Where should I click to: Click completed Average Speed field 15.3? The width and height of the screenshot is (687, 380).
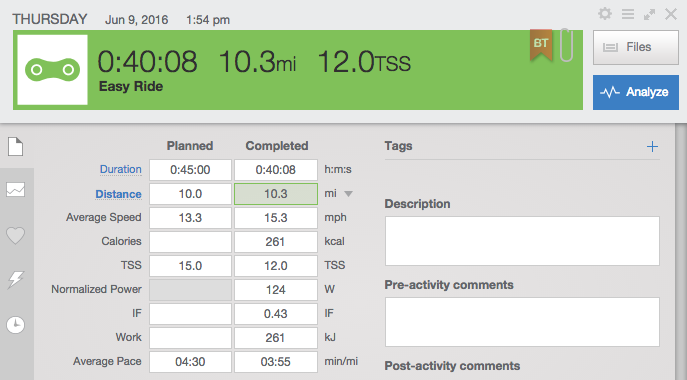(276, 218)
